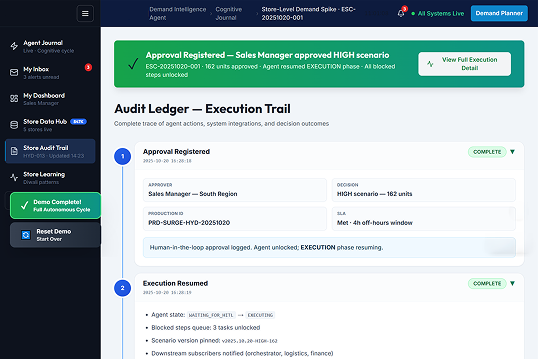Click the Reset Demo Start Over button

coord(55,235)
